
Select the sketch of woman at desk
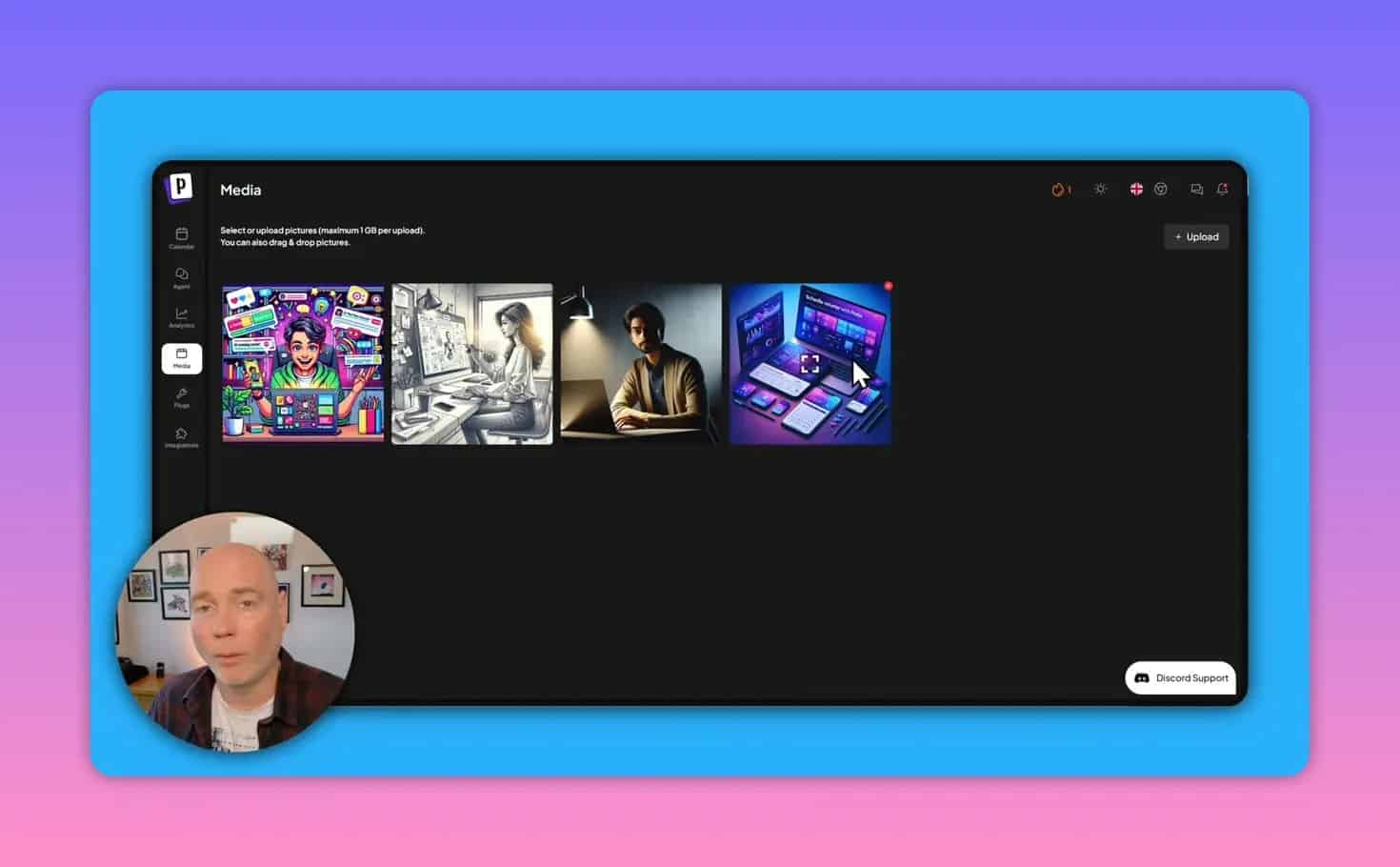click(472, 364)
